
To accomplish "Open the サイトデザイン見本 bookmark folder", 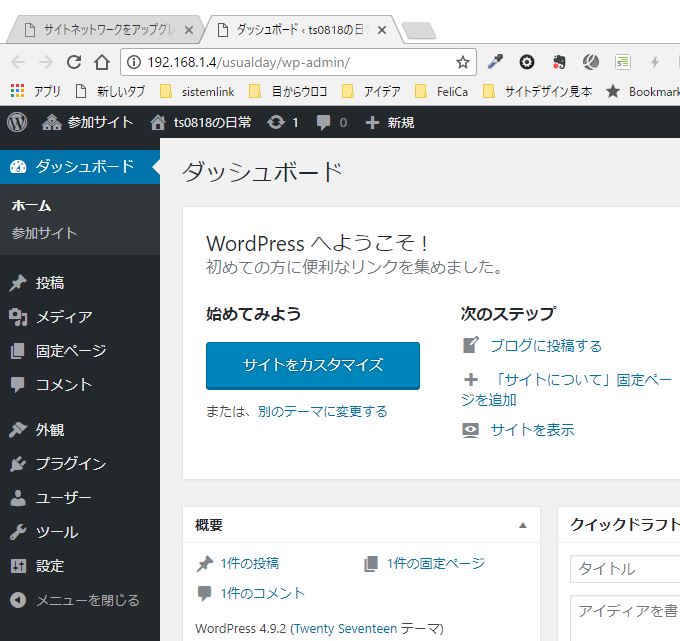I will [x=537, y=91].
